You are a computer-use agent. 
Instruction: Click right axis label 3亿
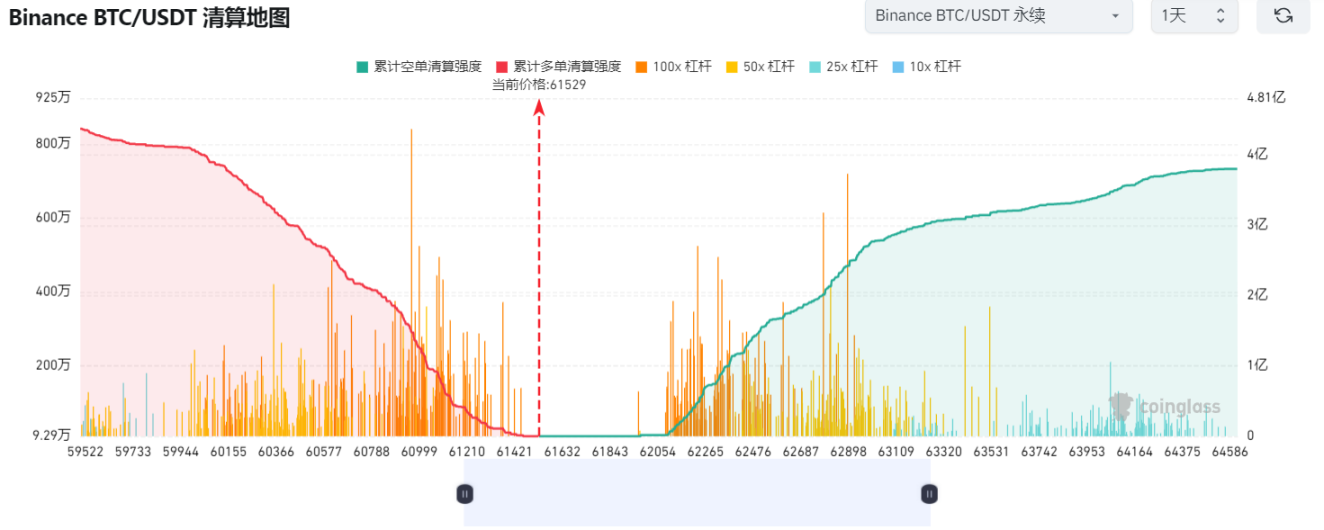point(1256,224)
